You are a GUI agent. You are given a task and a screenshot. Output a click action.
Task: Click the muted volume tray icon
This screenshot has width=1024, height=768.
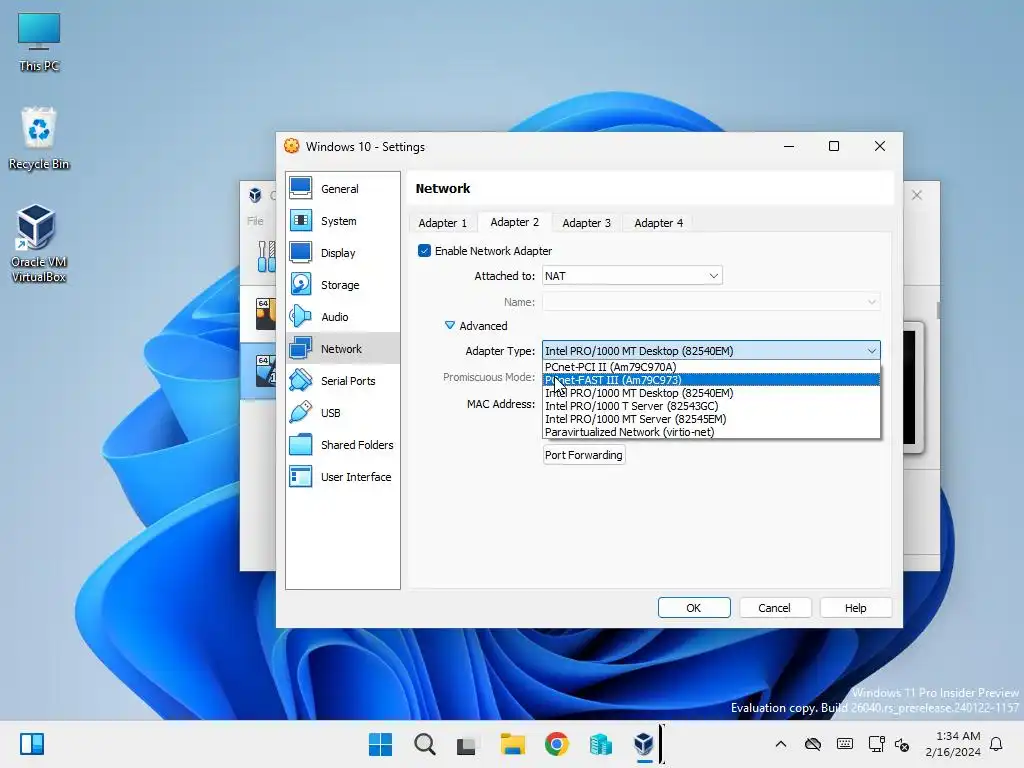click(x=902, y=744)
